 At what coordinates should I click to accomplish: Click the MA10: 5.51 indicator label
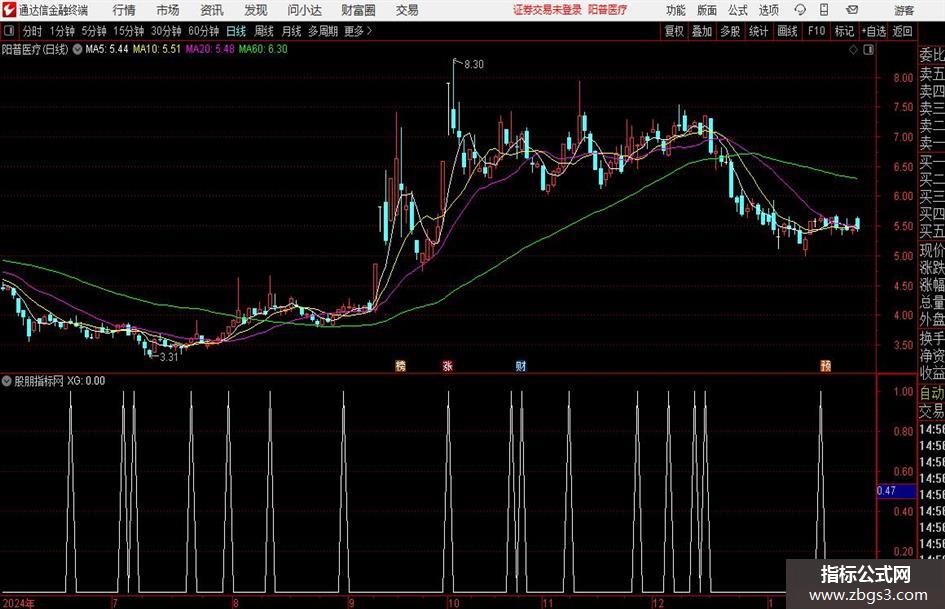[x=157, y=49]
